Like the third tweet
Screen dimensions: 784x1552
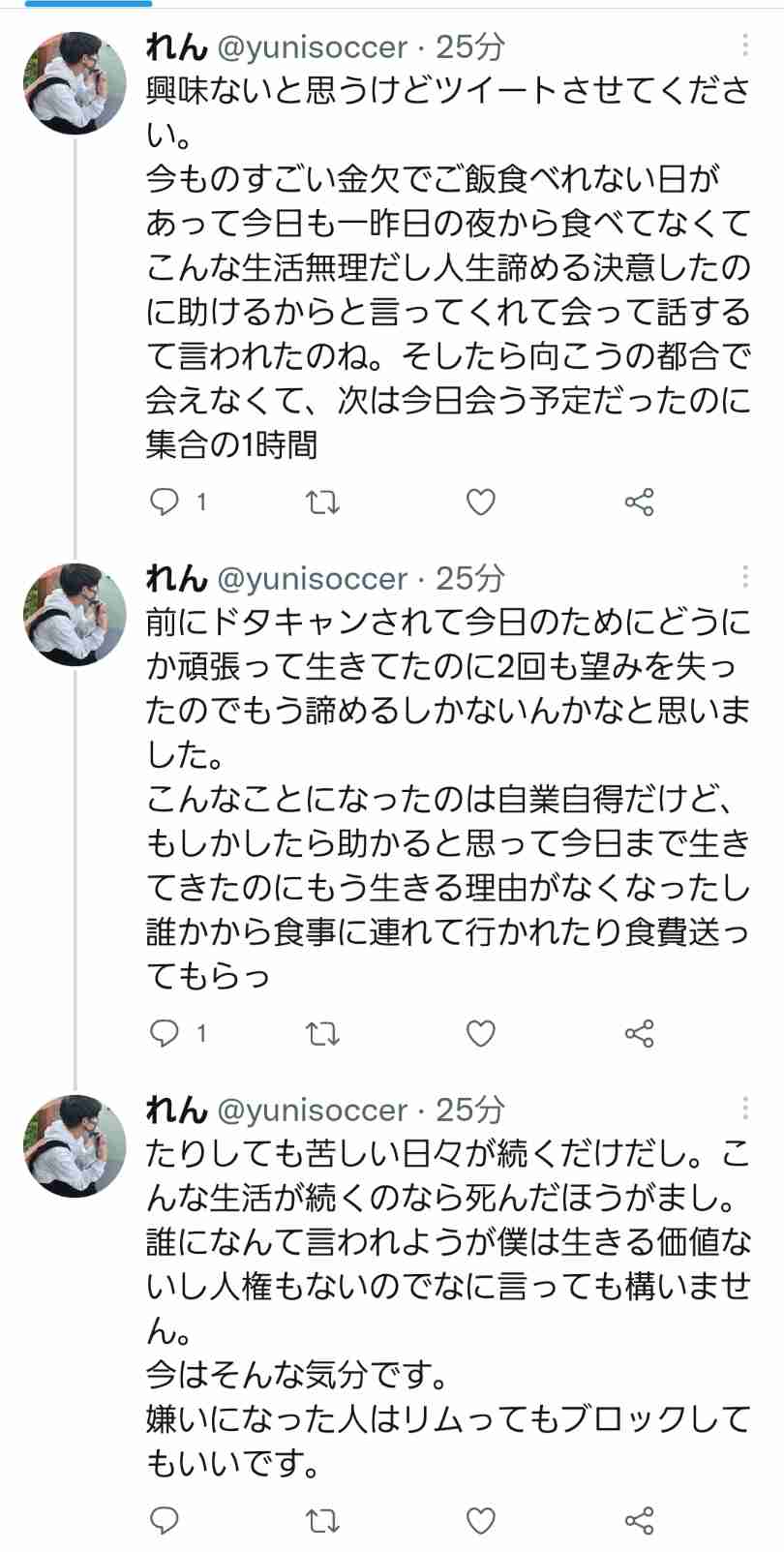pyautogui.click(x=481, y=1520)
